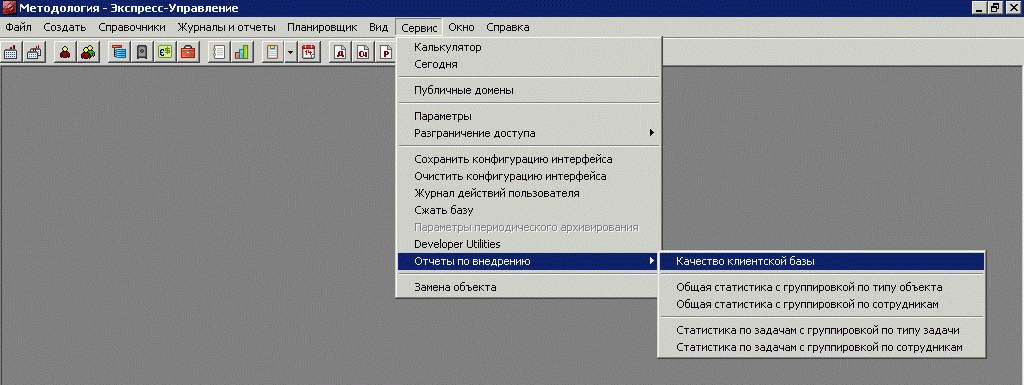Screen dimensions: 1024x385
Task: Open the calendar icon showing 14
Action: (x=308, y=52)
